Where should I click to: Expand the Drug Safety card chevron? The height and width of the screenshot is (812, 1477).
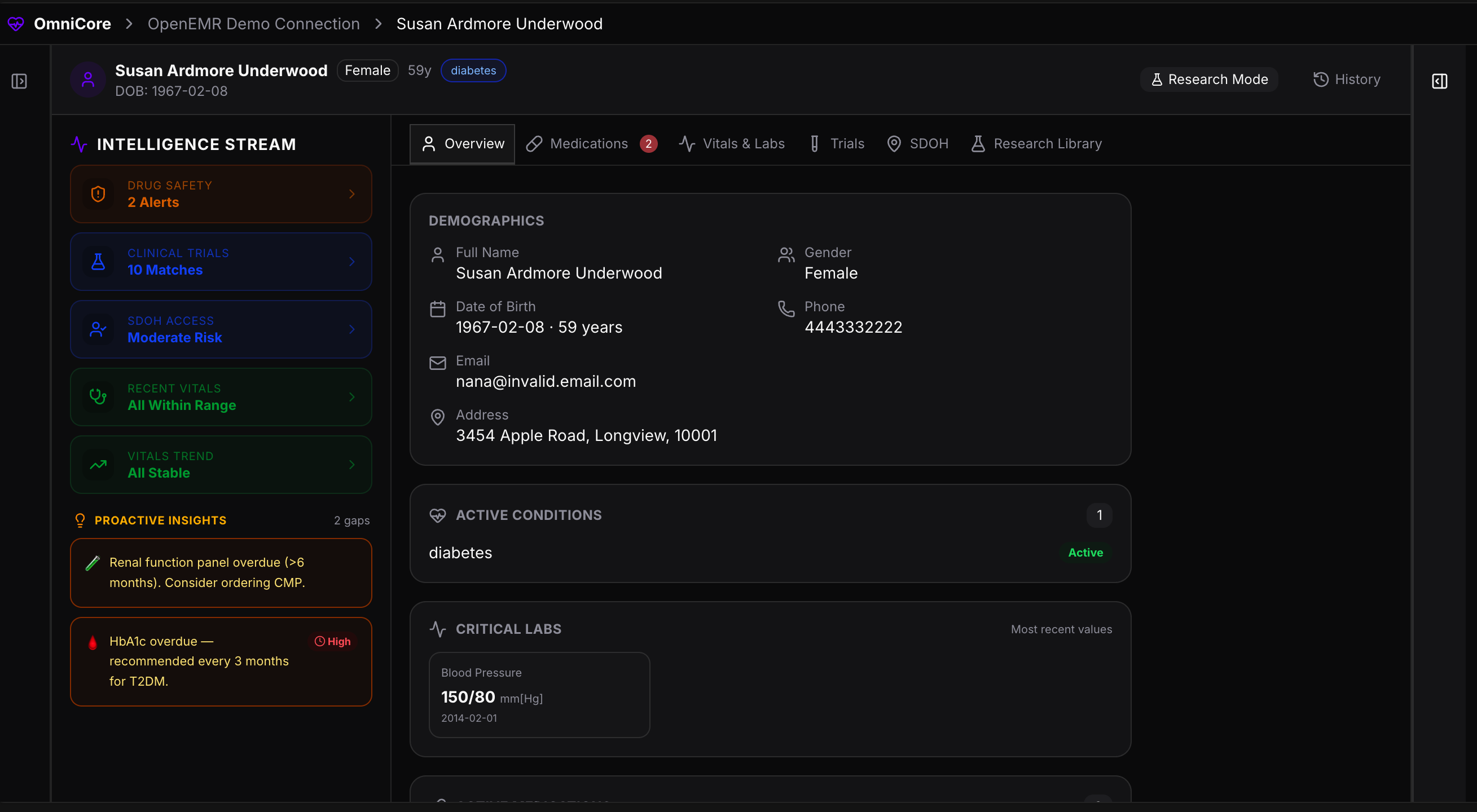pyautogui.click(x=352, y=195)
